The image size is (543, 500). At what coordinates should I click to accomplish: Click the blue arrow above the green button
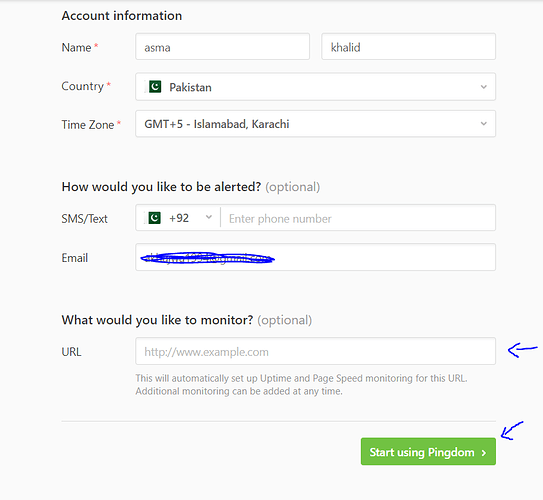point(512,431)
